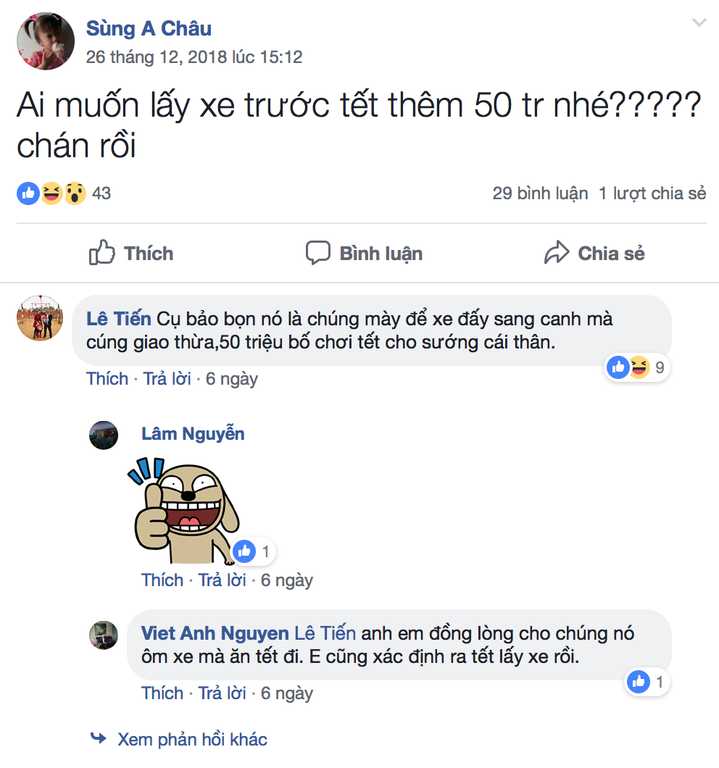
Task: Click the Chia sẻ arrow icon
Action: pyautogui.click(x=556, y=253)
